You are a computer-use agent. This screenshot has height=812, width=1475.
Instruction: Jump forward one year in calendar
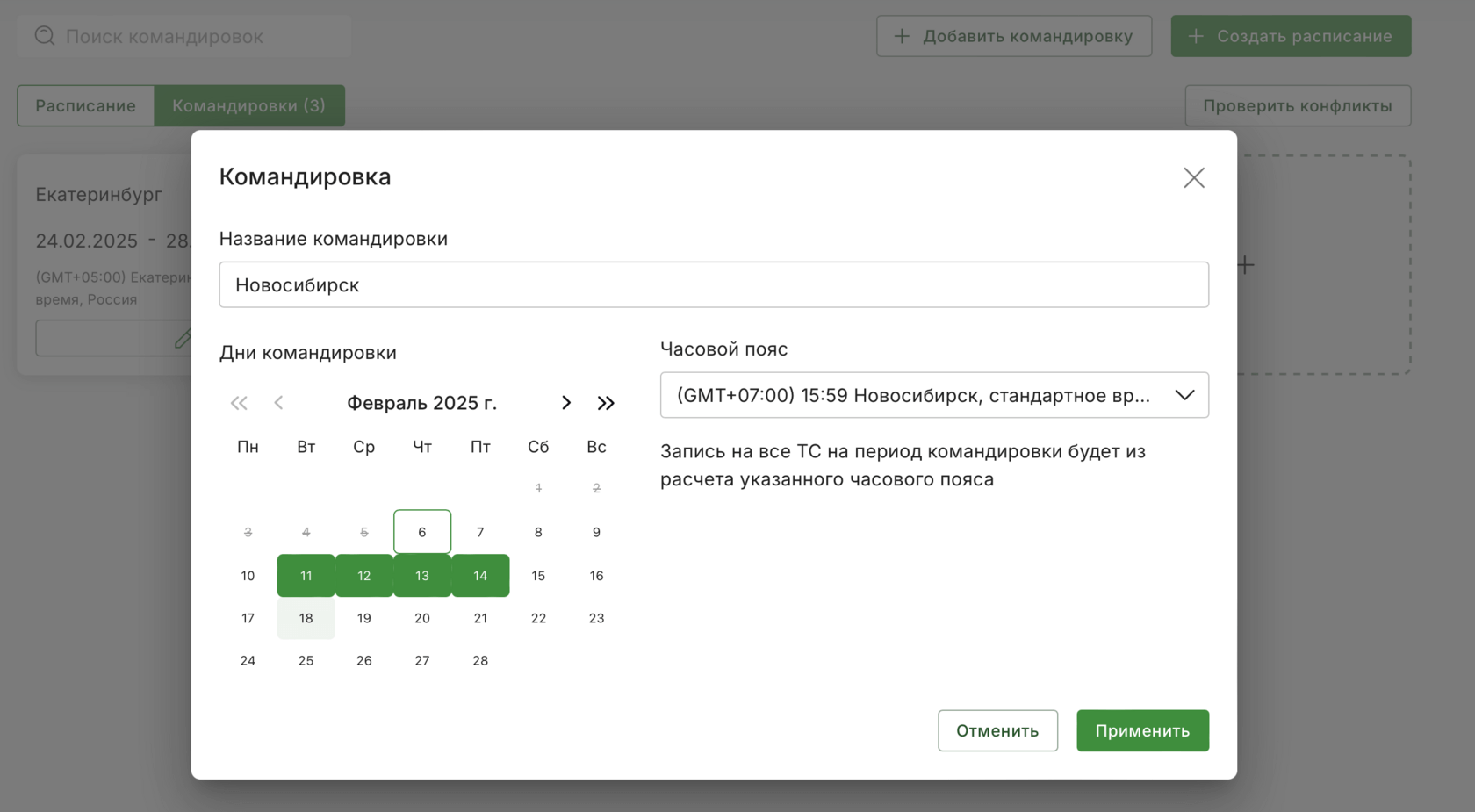[606, 403]
